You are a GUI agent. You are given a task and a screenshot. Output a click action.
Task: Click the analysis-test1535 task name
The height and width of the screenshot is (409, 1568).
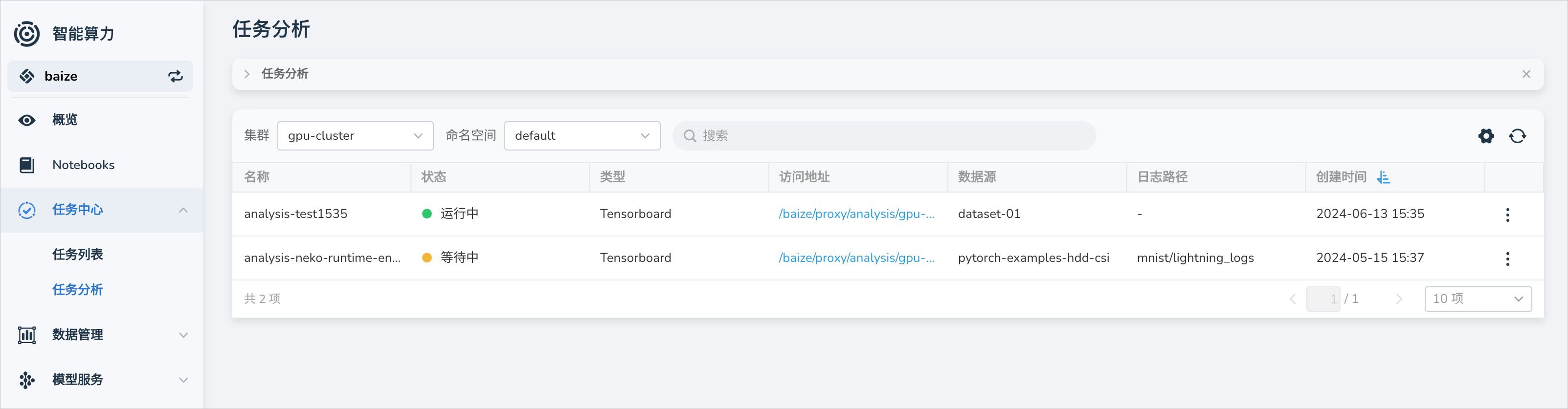point(295,214)
